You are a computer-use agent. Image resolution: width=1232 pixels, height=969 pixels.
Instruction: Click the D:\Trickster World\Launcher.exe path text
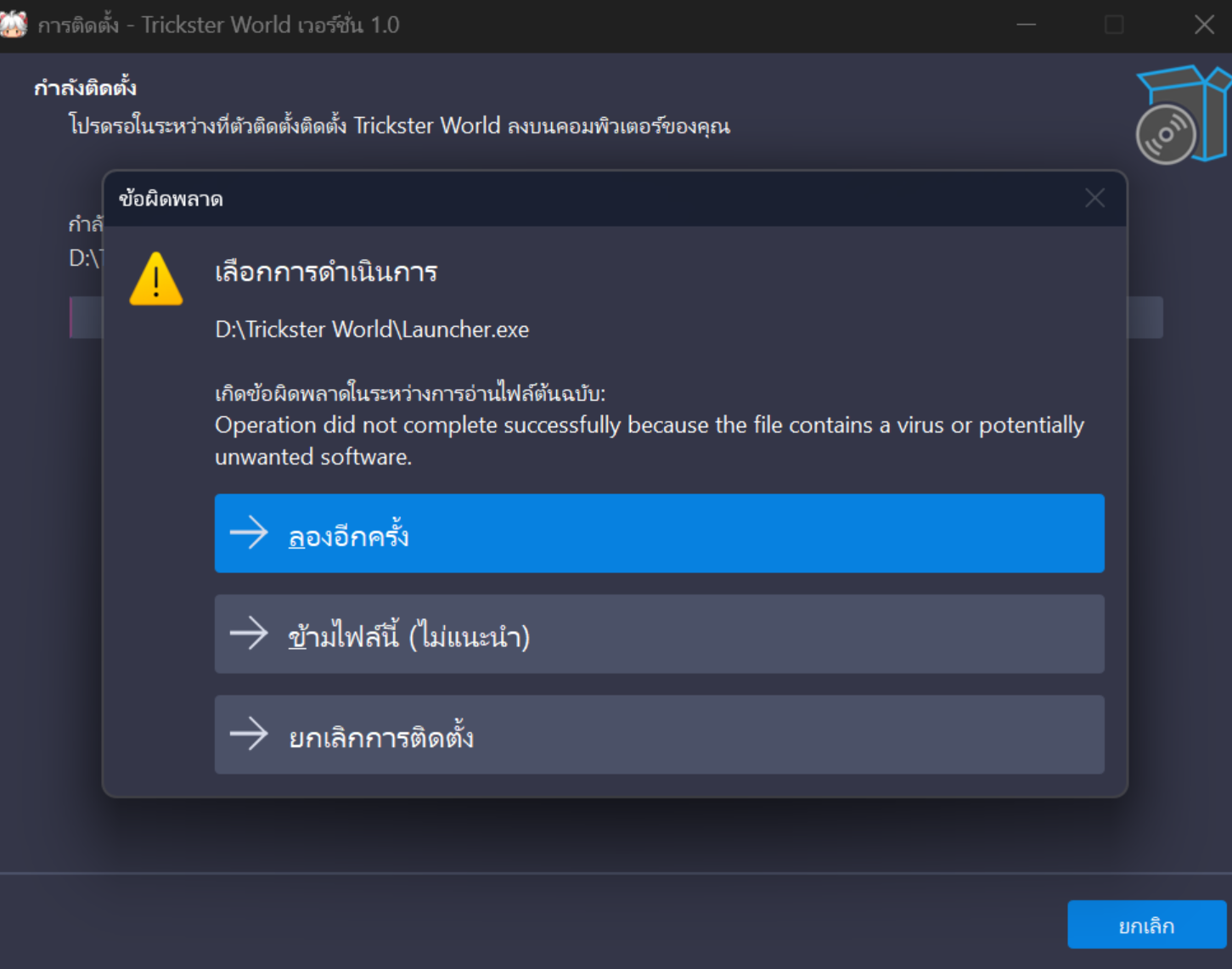click(372, 330)
